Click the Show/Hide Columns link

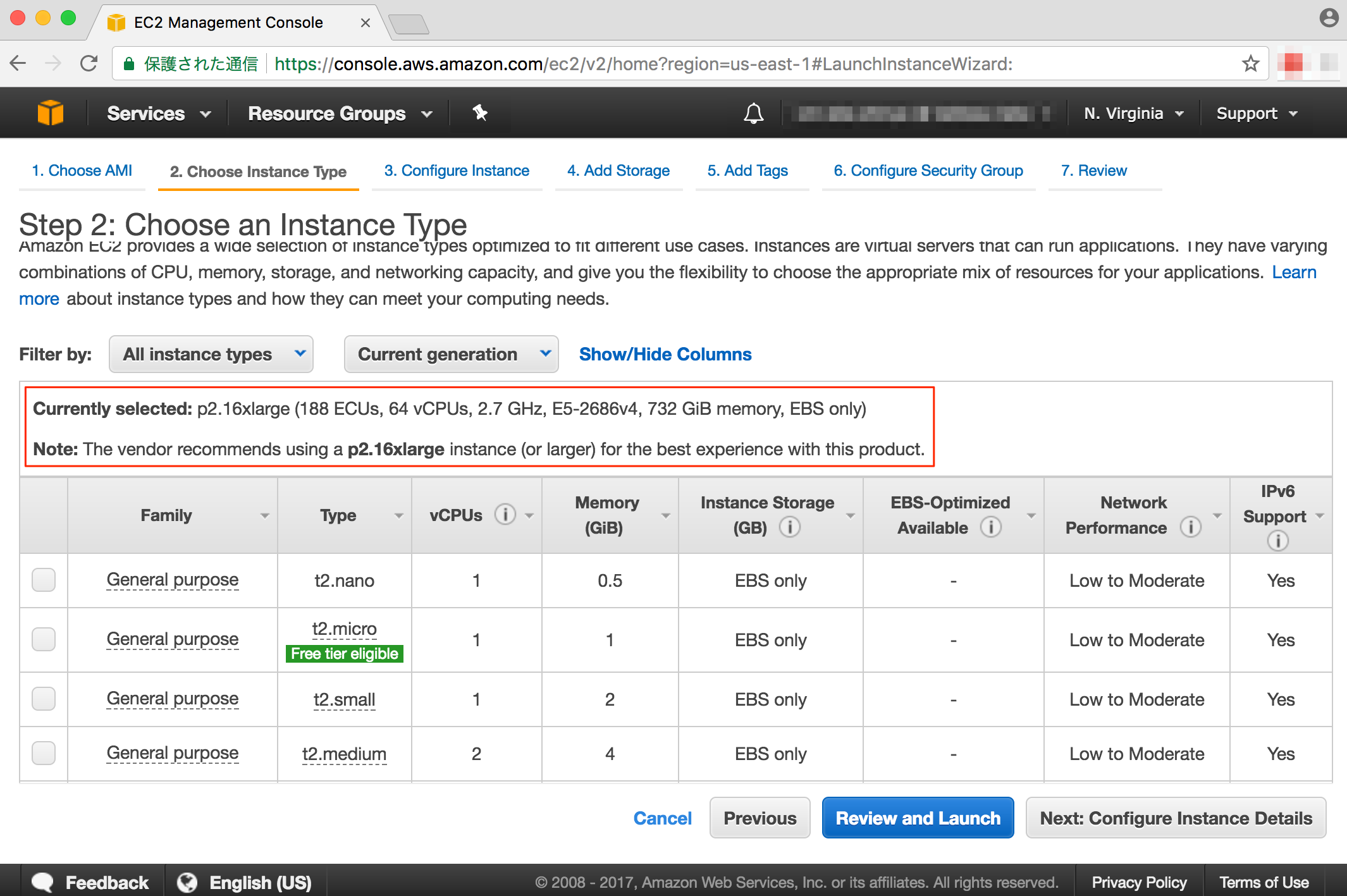click(665, 354)
